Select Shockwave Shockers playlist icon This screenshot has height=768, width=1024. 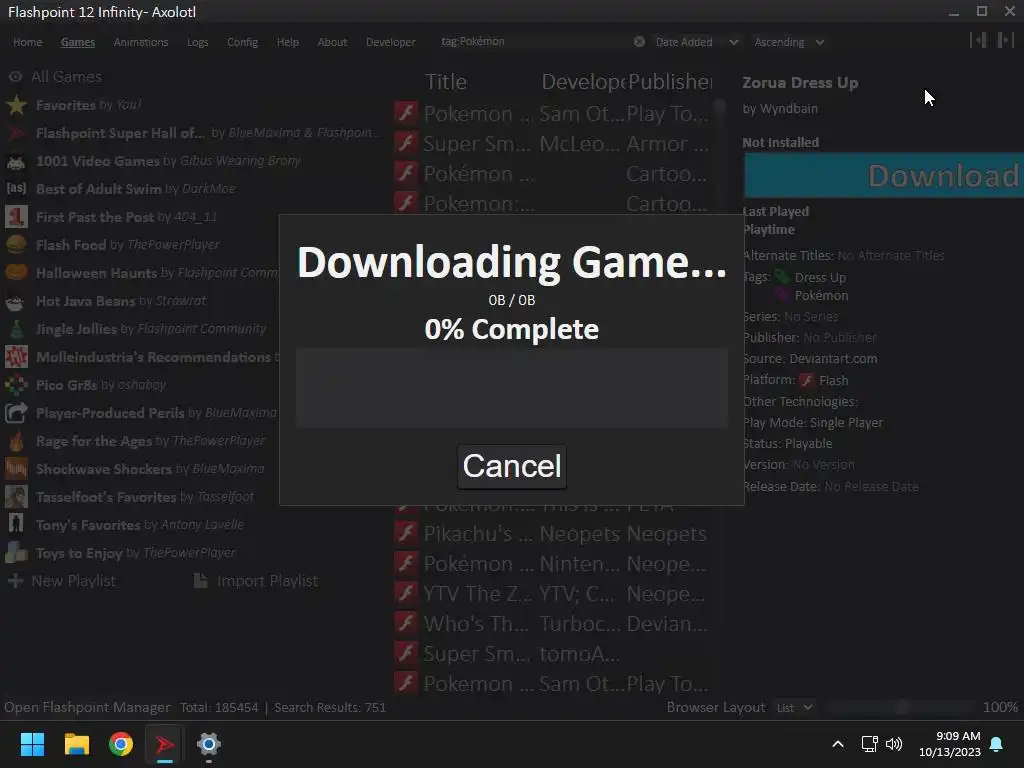point(16,469)
